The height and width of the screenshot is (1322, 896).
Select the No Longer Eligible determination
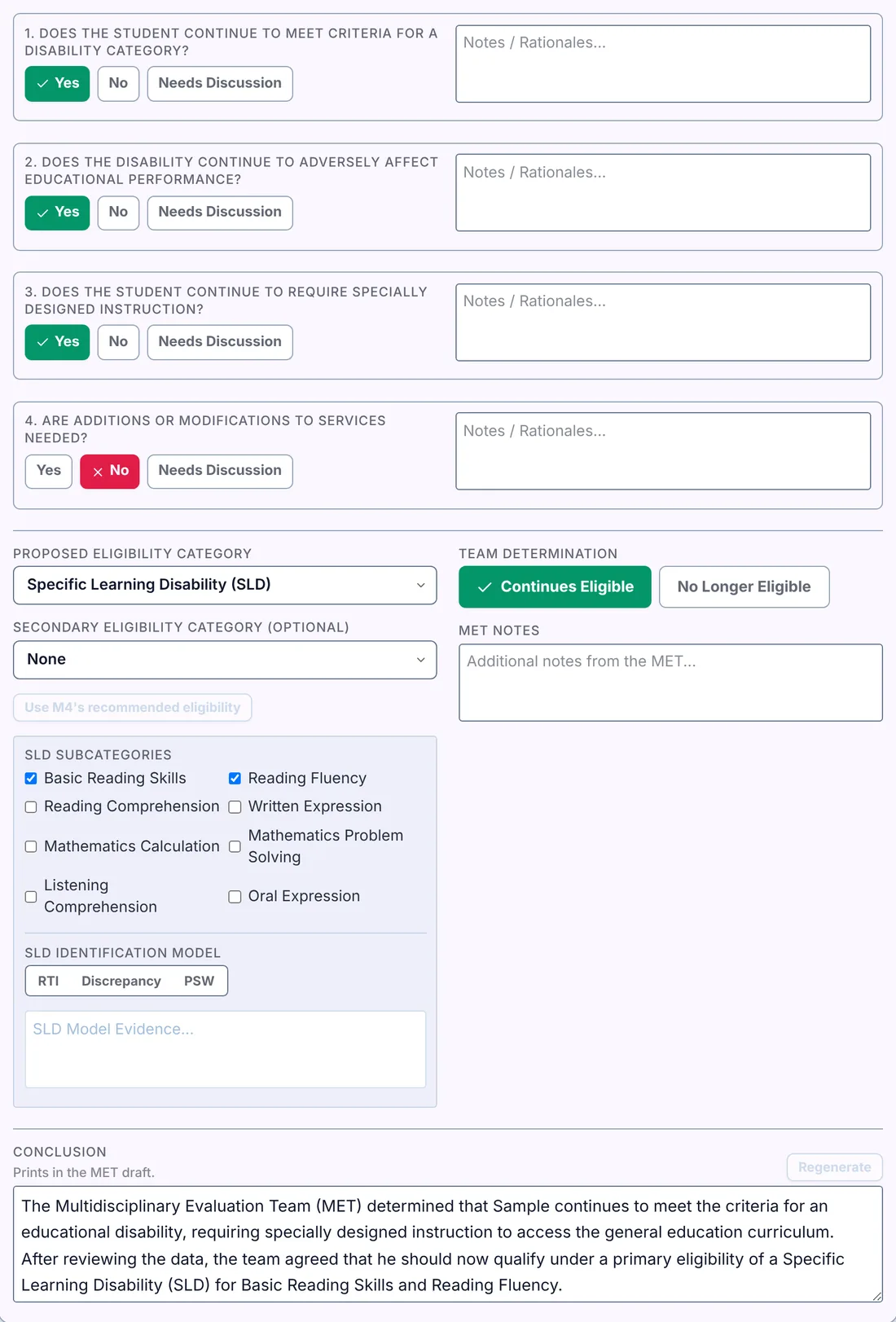pyautogui.click(x=744, y=586)
